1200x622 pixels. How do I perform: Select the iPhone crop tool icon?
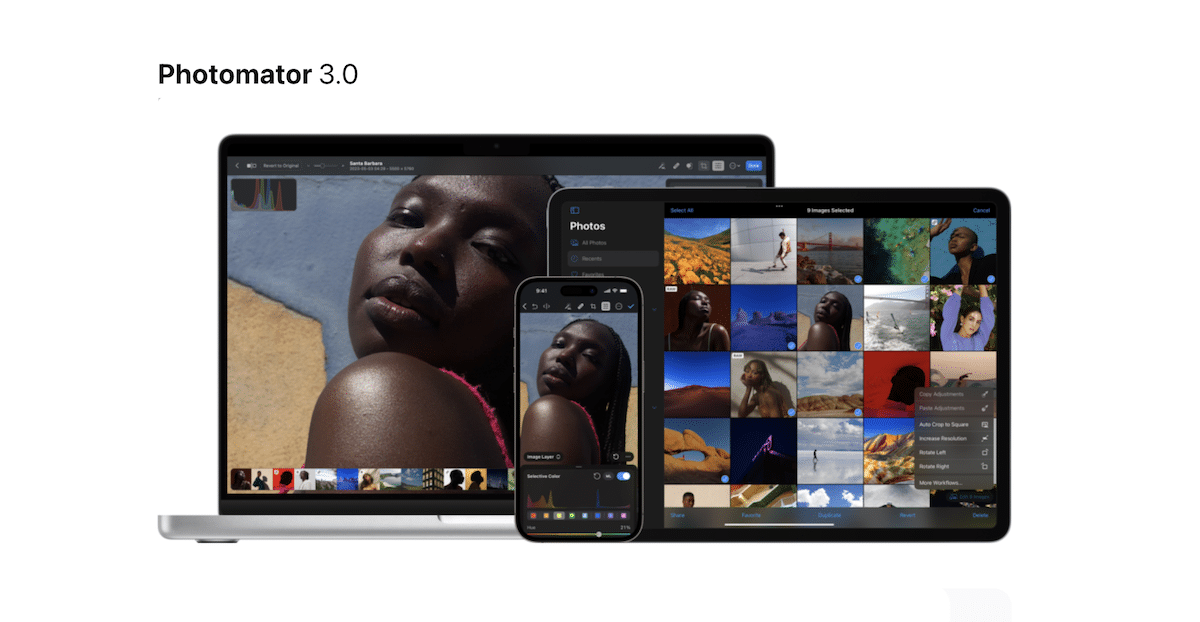593,306
